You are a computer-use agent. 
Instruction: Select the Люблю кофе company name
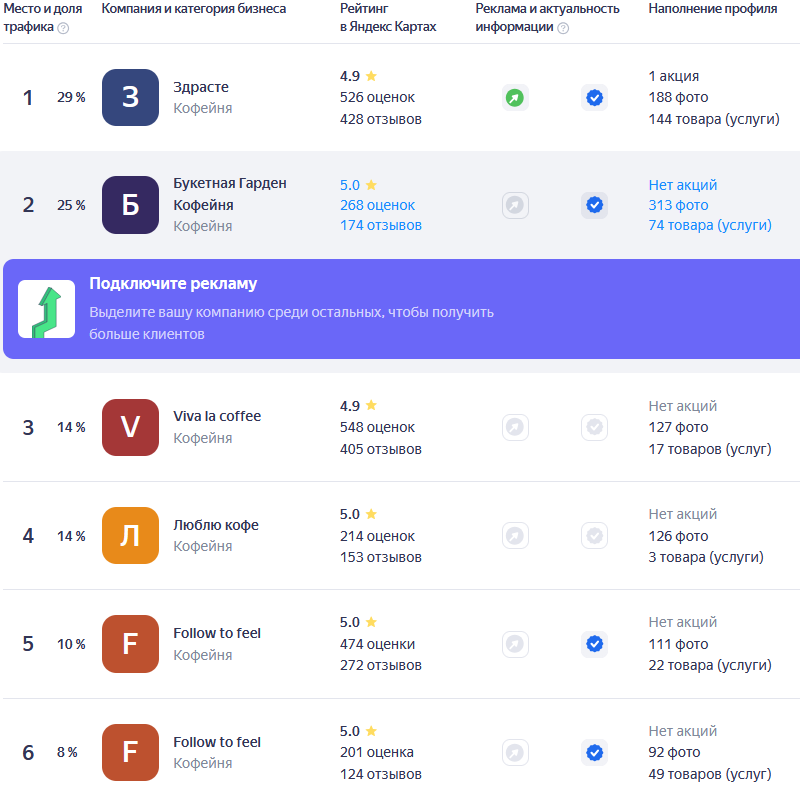tap(216, 525)
